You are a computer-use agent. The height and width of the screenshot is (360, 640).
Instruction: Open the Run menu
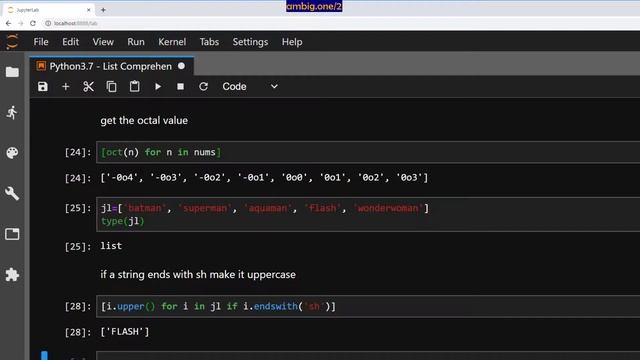pyautogui.click(x=136, y=42)
